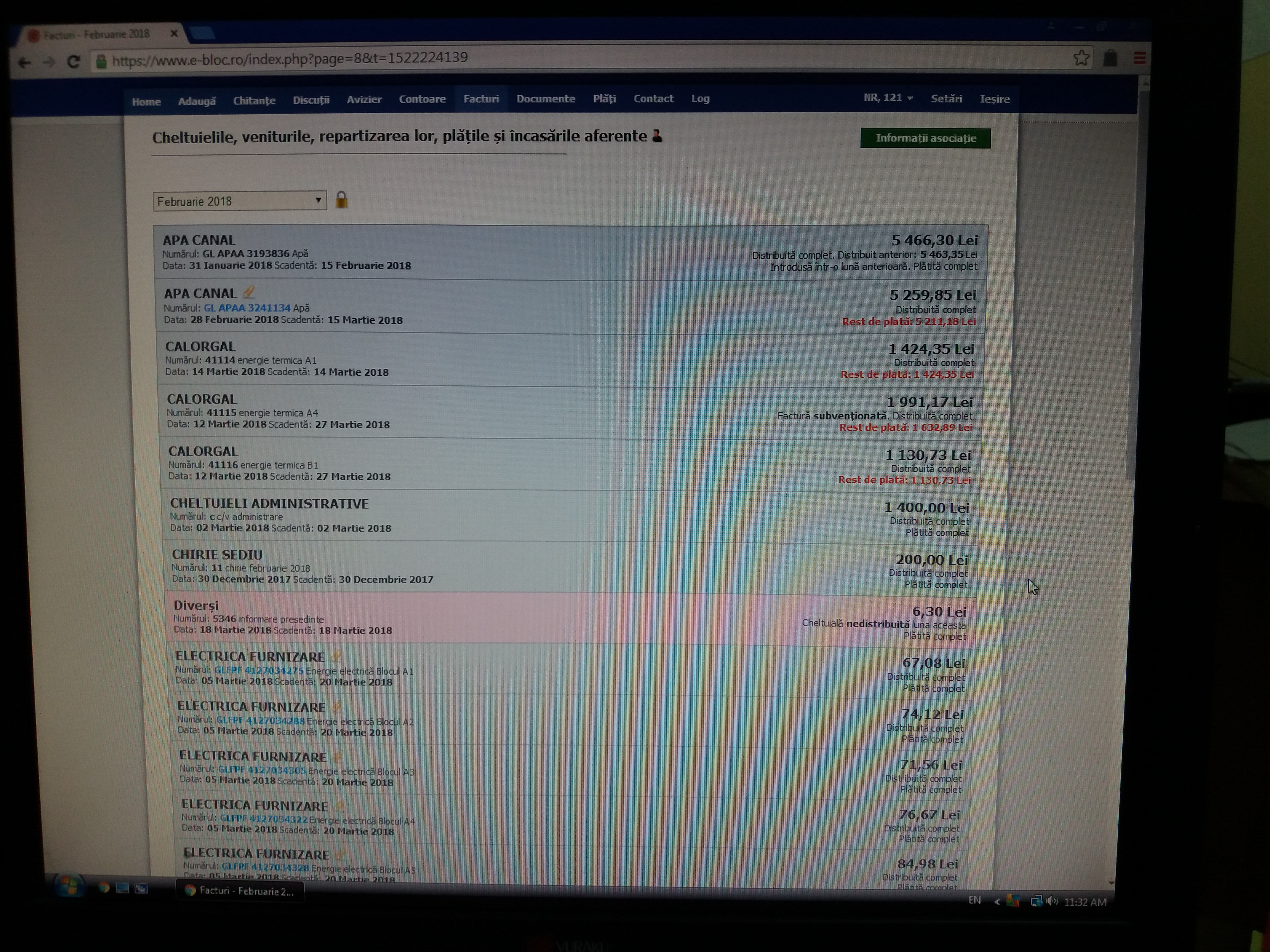Click red text Rest de plată: 5 211,18 Lei
The height and width of the screenshot is (952, 1270).
click(x=909, y=321)
